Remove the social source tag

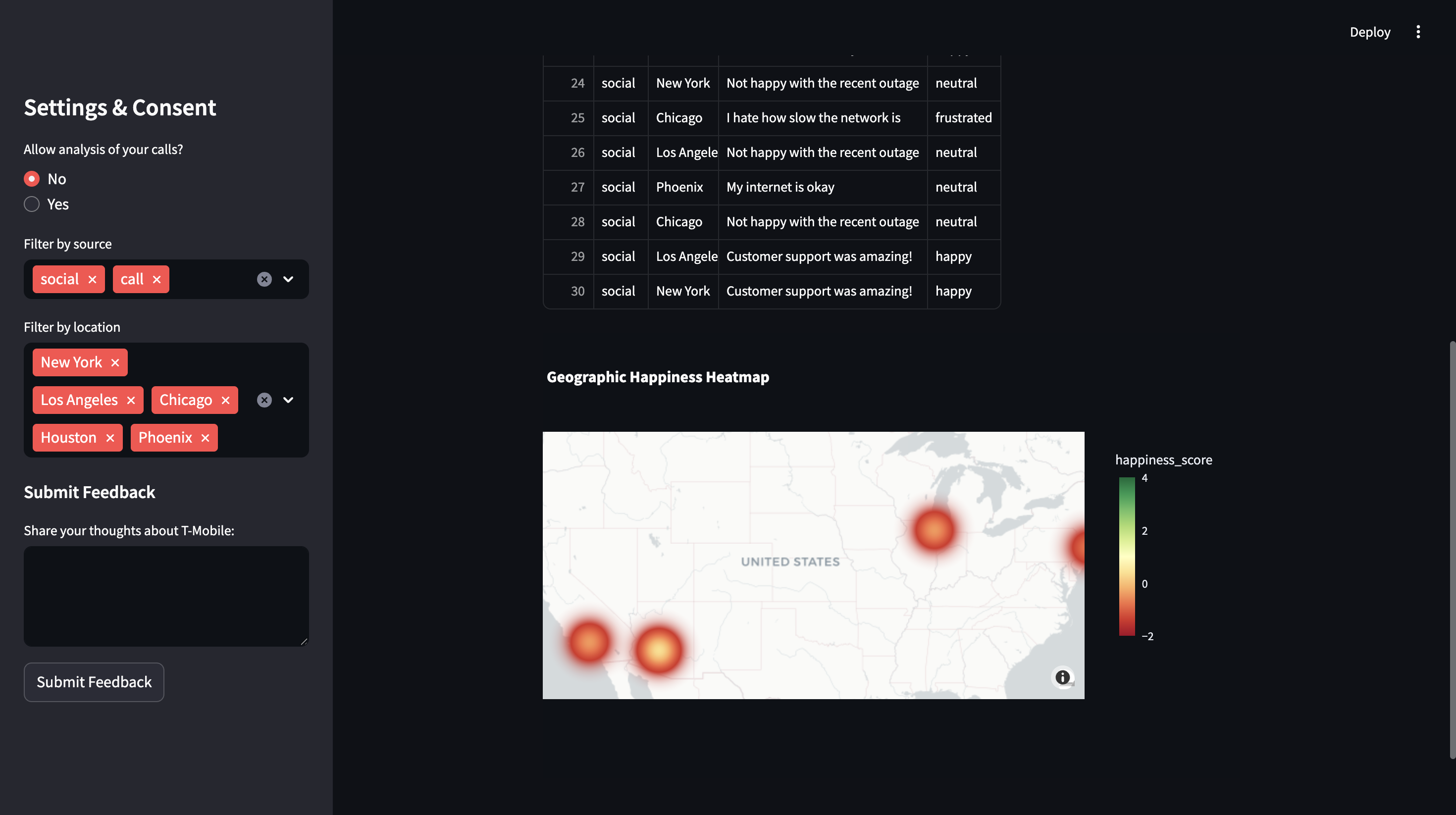coord(93,279)
